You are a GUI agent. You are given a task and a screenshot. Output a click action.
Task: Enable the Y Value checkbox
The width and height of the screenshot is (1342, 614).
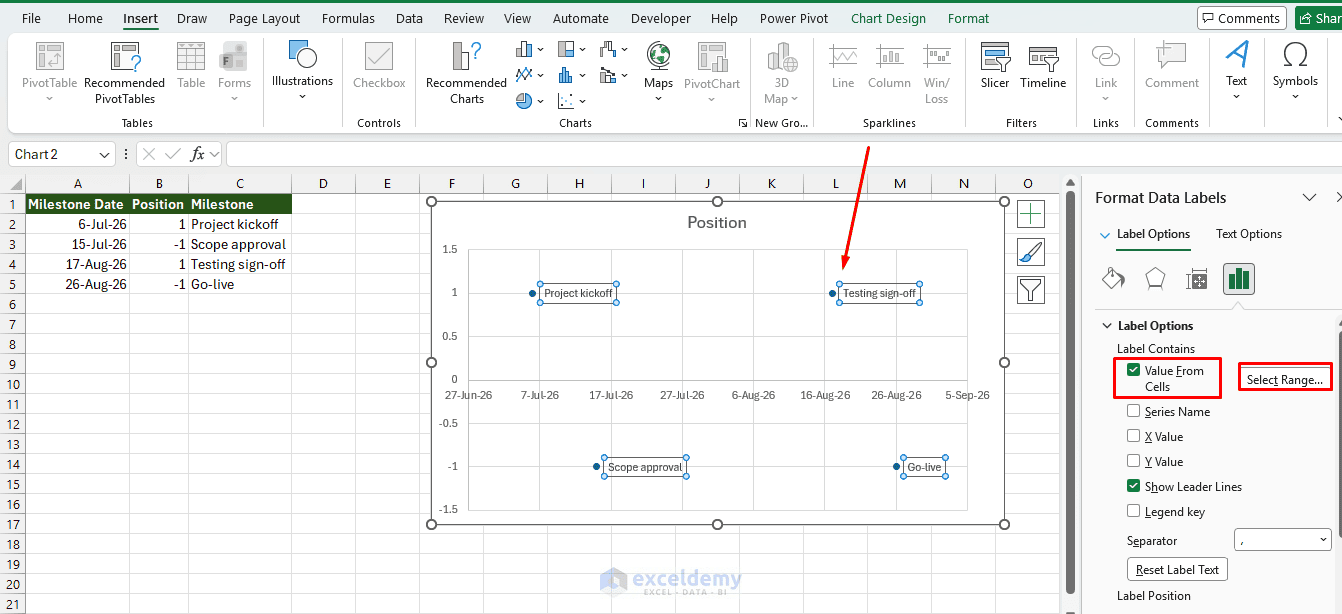(1133, 461)
